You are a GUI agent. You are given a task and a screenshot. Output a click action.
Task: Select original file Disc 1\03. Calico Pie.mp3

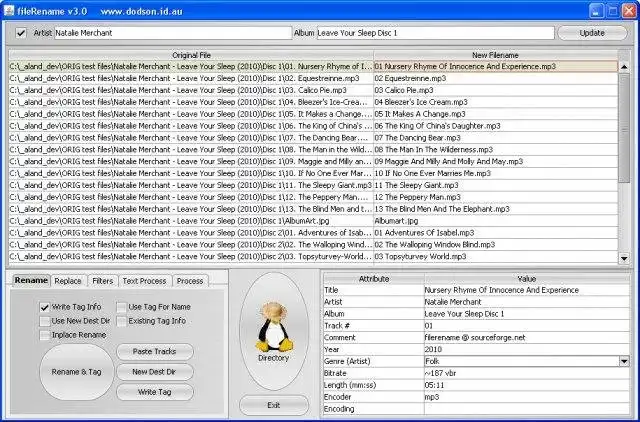click(x=191, y=90)
